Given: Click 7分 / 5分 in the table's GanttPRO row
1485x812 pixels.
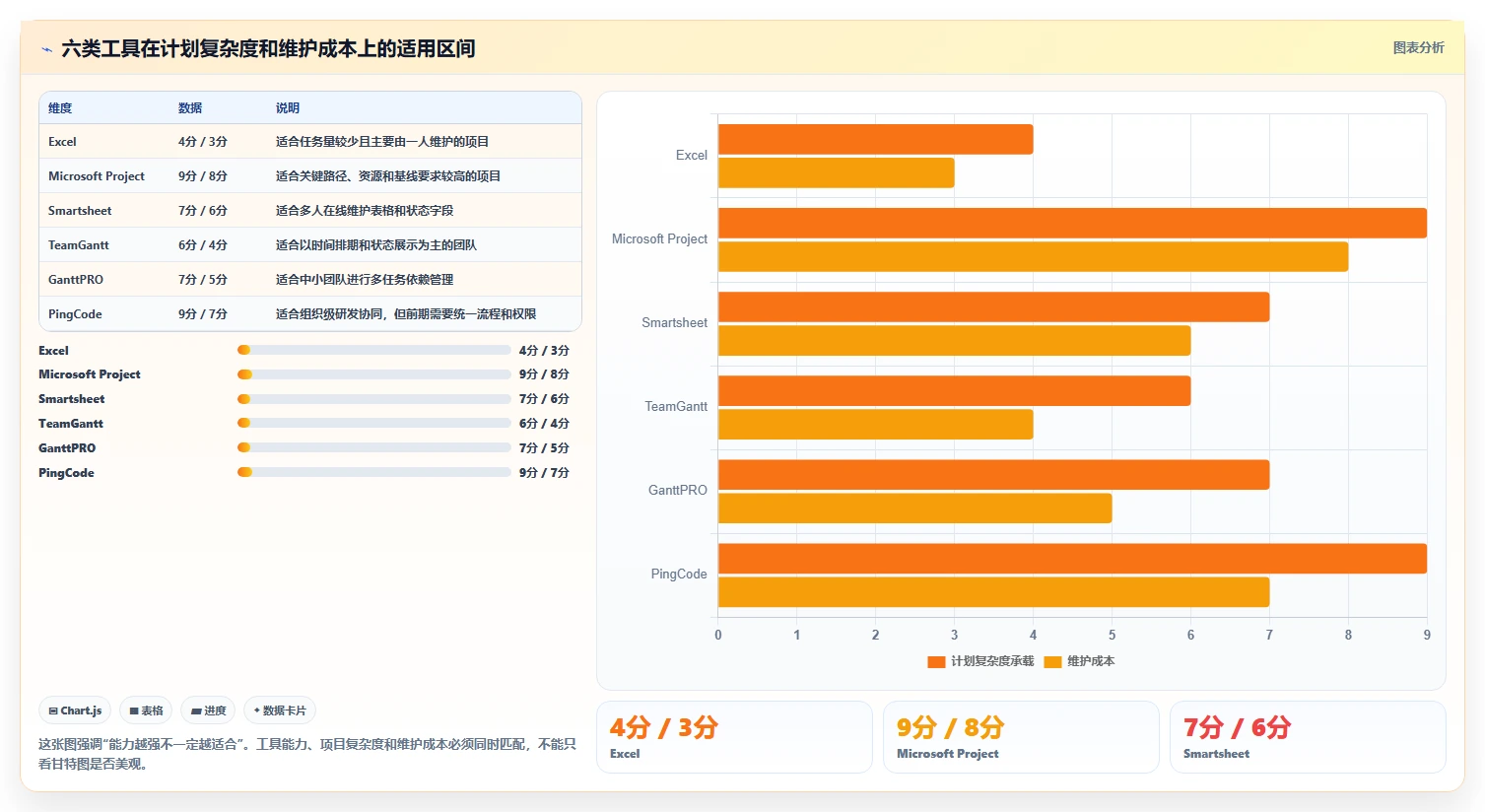Looking at the screenshot, I should tap(203, 279).
